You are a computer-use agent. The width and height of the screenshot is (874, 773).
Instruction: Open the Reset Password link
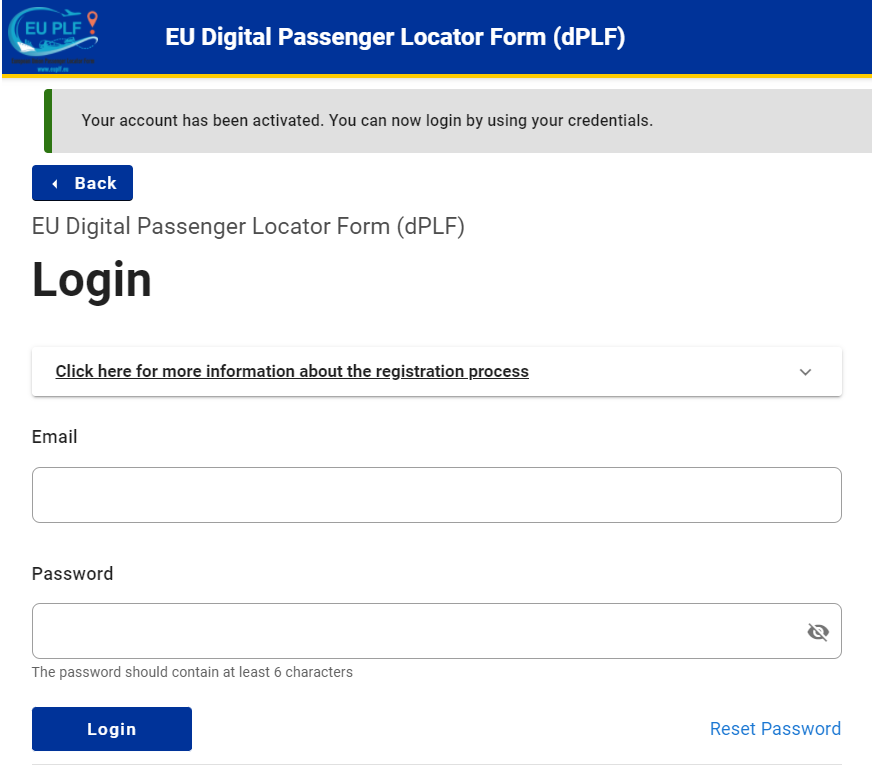point(775,728)
